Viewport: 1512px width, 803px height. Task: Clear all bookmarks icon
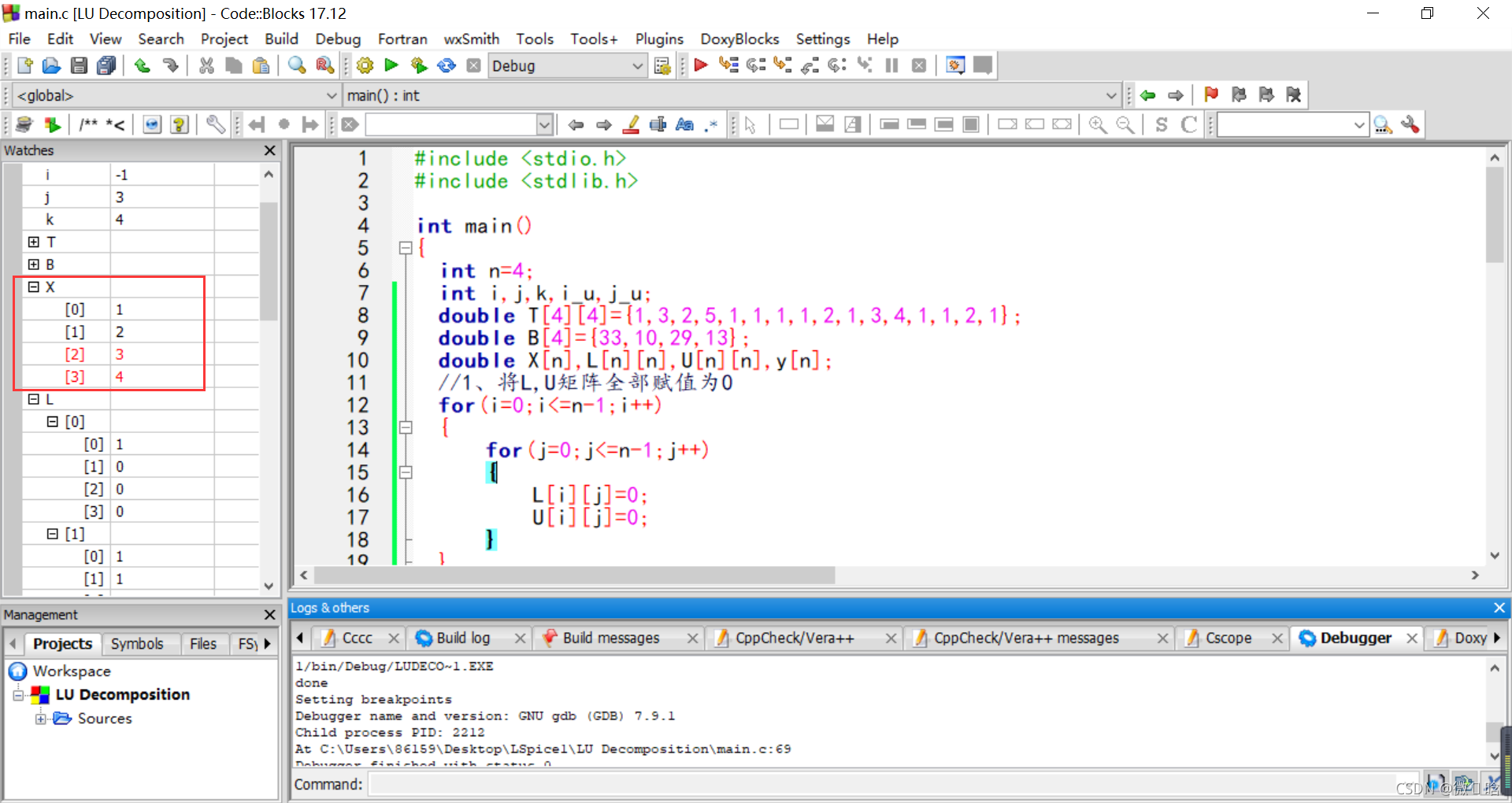[1293, 94]
